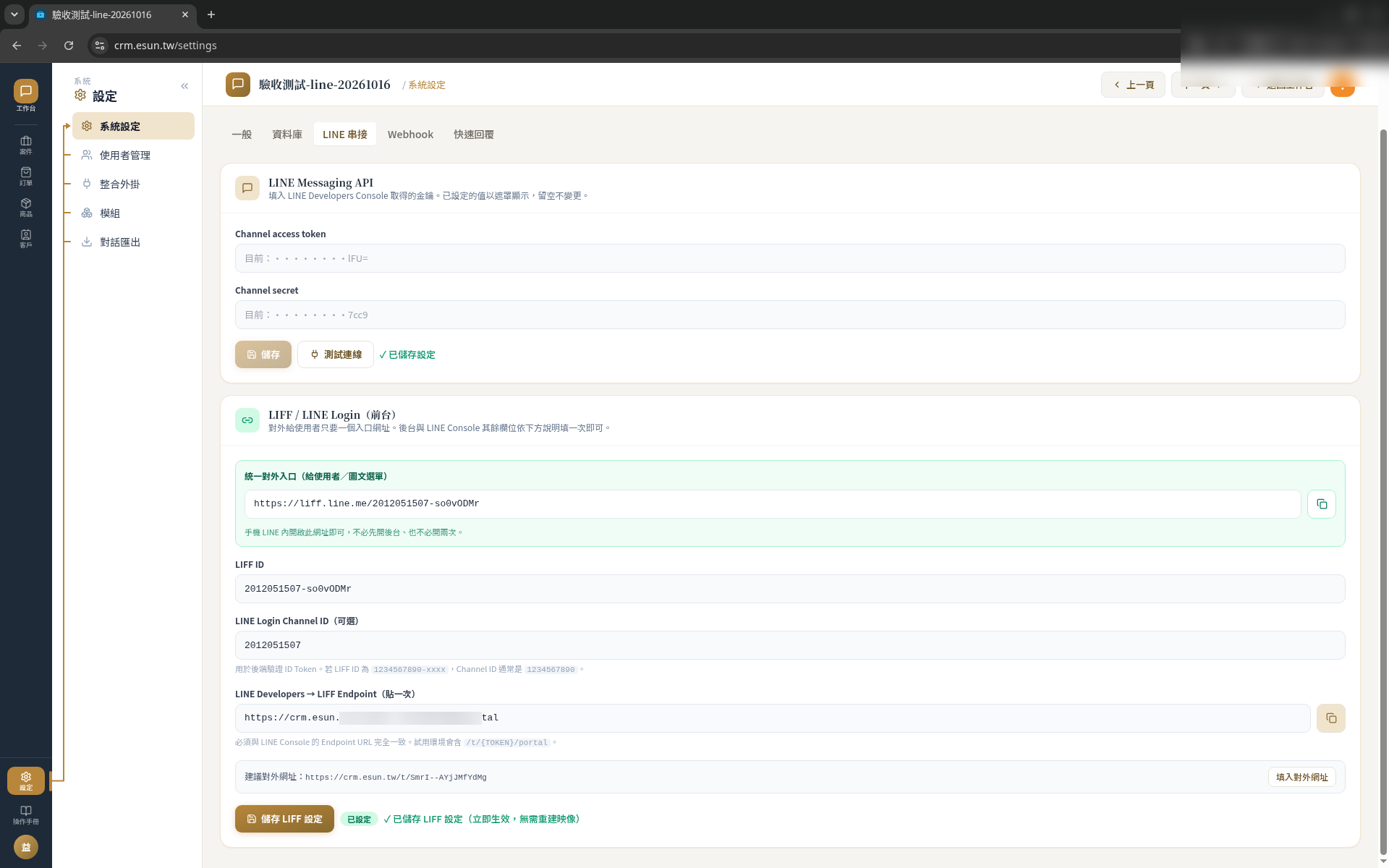Copy the LIFF Endpoint URL

pyautogui.click(x=1331, y=718)
